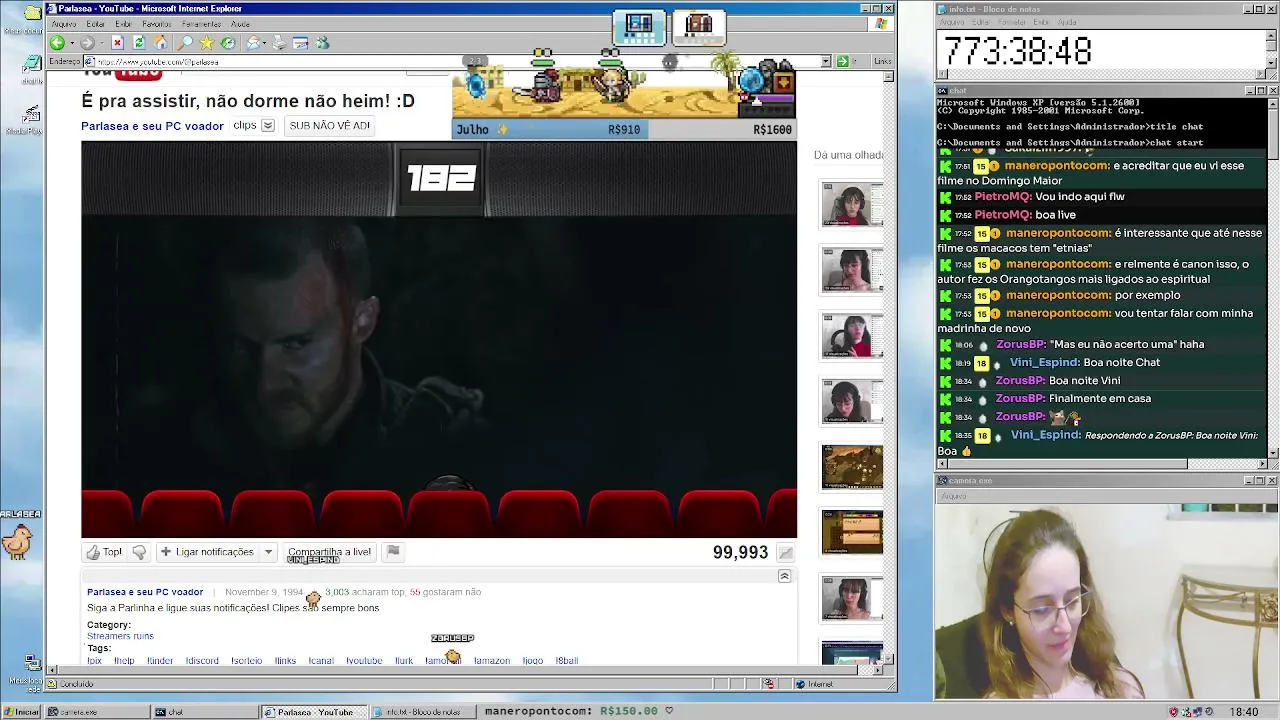Image resolution: width=1280 pixels, height=720 pixels.
Task: Click the 773:38:48 timer text in Notepad
Action: coord(1018,51)
